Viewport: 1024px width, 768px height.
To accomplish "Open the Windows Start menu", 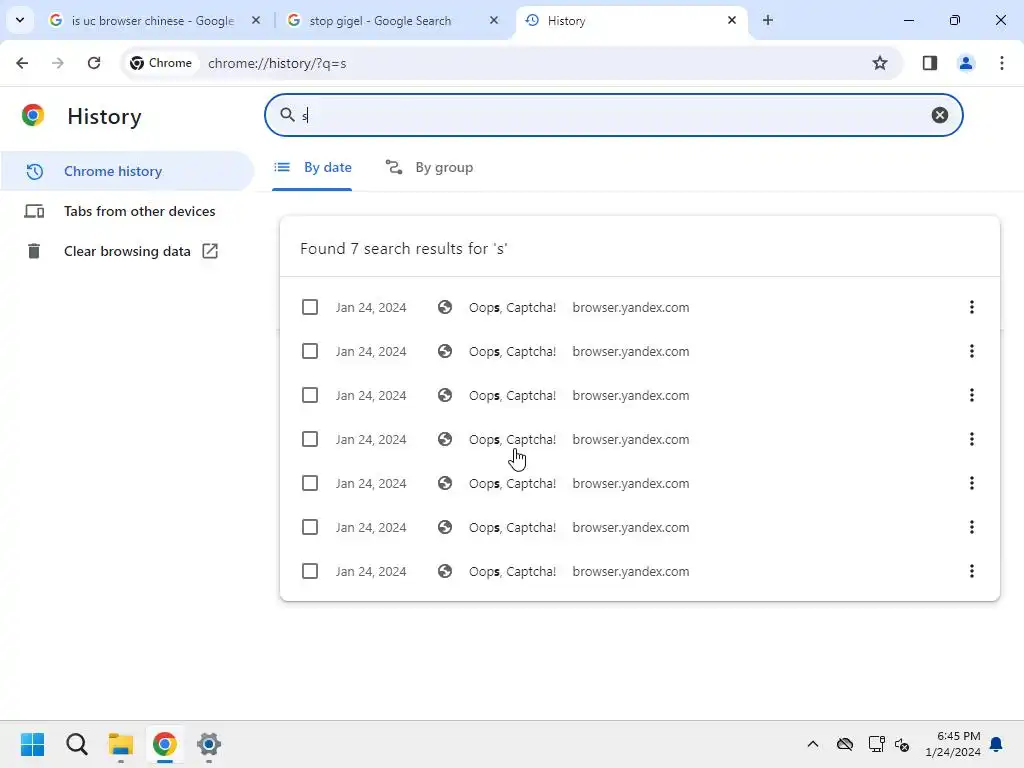I will (32, 744).
